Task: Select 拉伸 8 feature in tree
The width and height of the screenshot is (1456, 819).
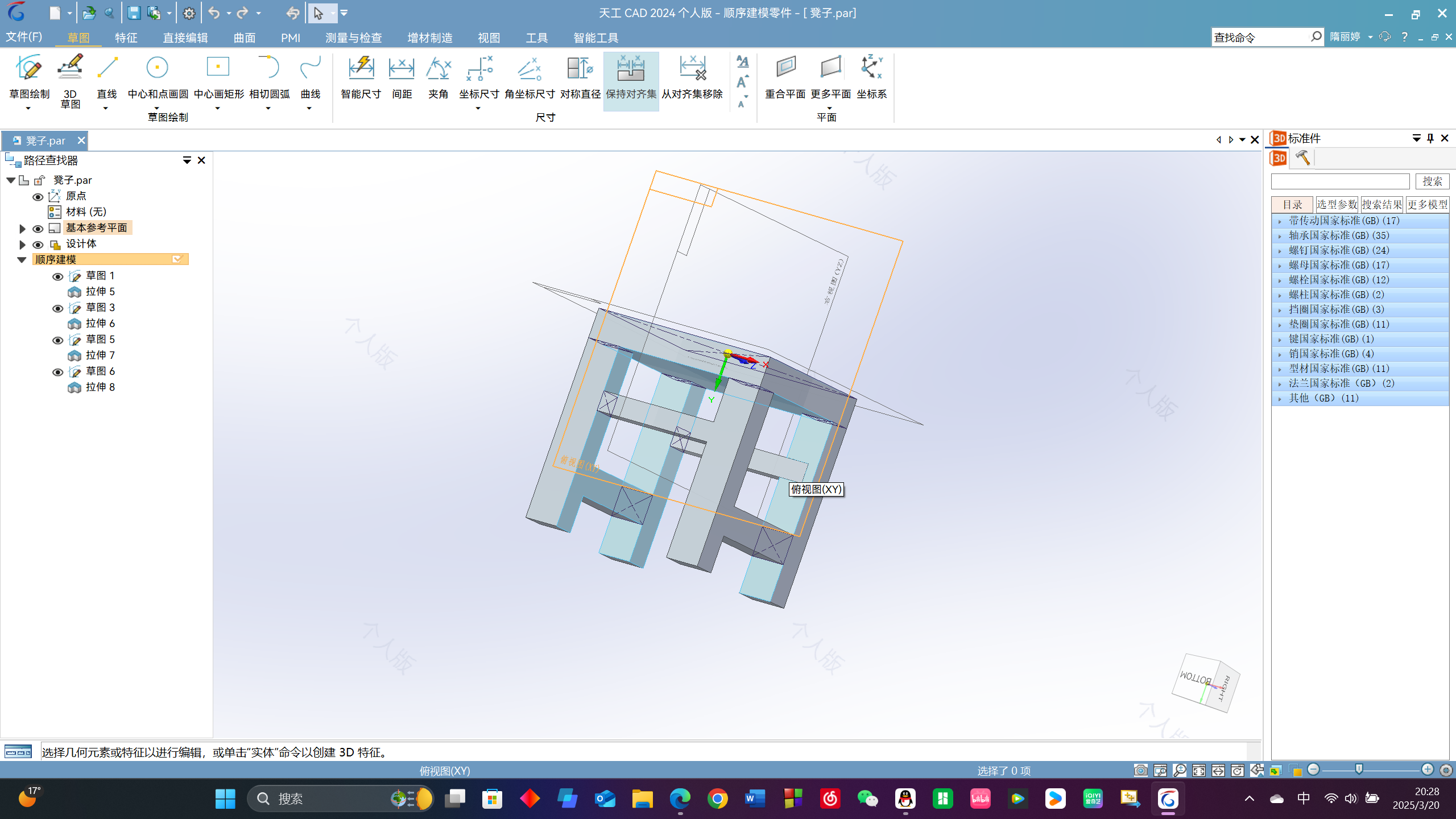Action: pos(100,387)
